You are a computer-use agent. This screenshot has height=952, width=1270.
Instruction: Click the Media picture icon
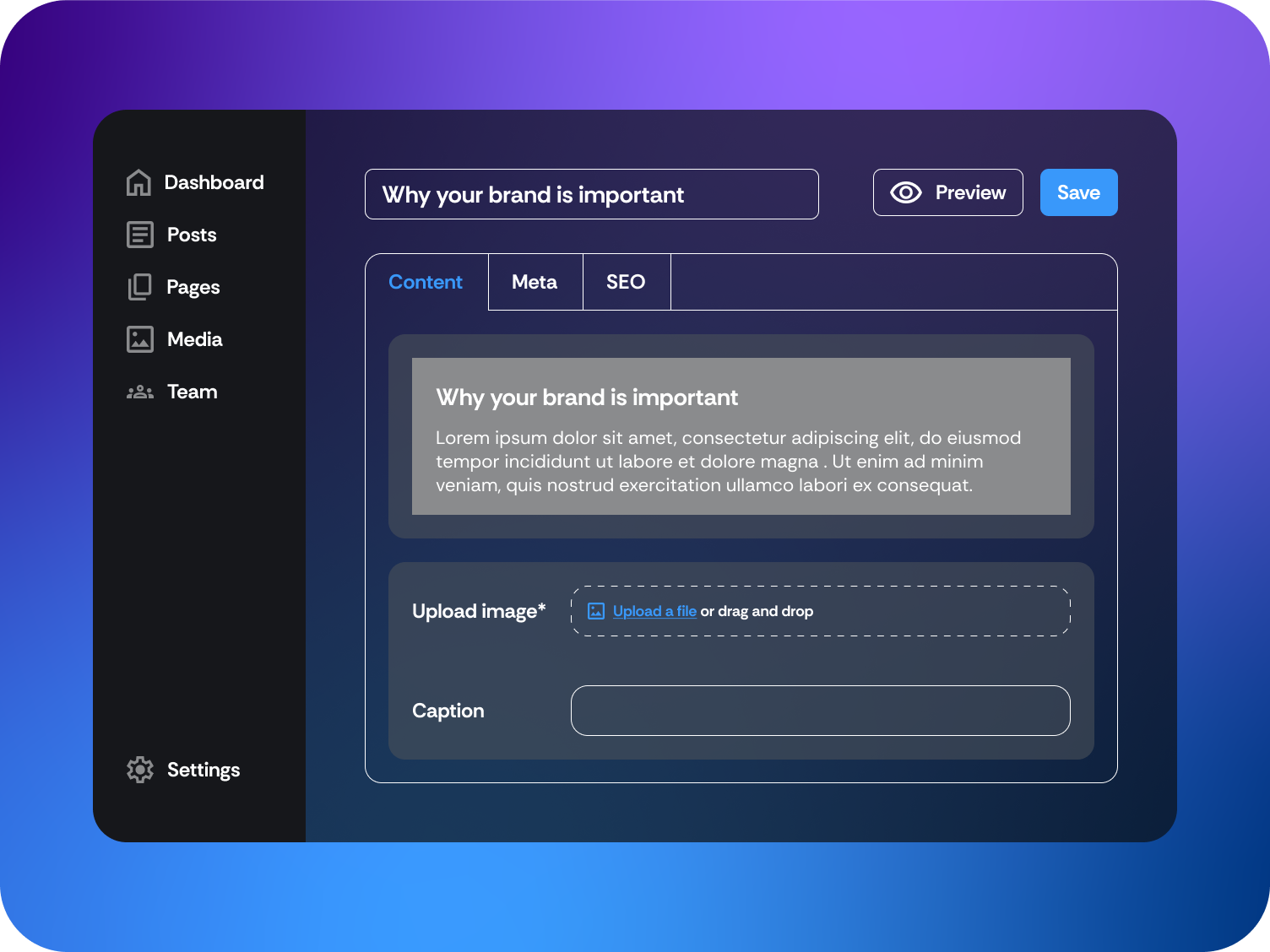coord(139,339)
